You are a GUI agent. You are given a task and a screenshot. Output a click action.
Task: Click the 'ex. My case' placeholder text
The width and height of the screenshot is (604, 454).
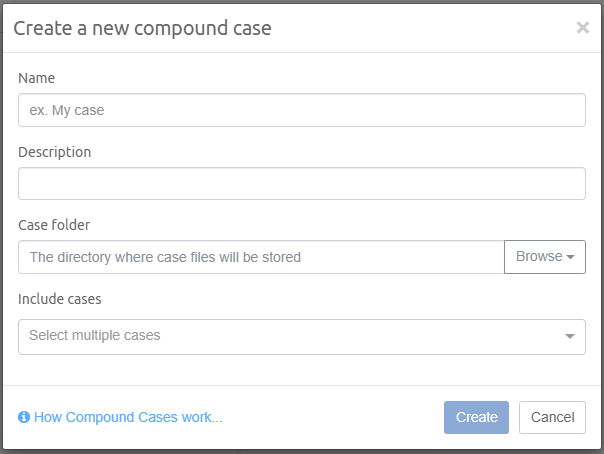pyautogui.click(x=67, y=110)
